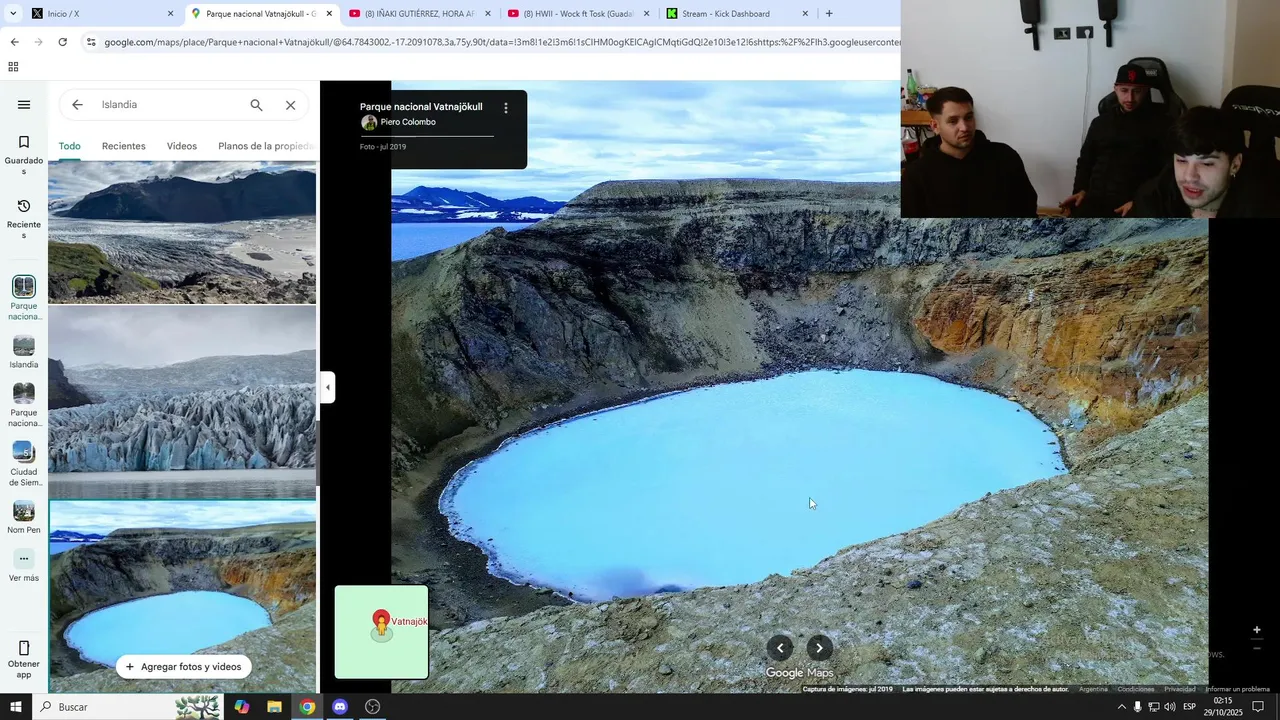Open Chrome tab search dropdown
The height and width of the screenshot is (720, 1280).
coord(12,14)
